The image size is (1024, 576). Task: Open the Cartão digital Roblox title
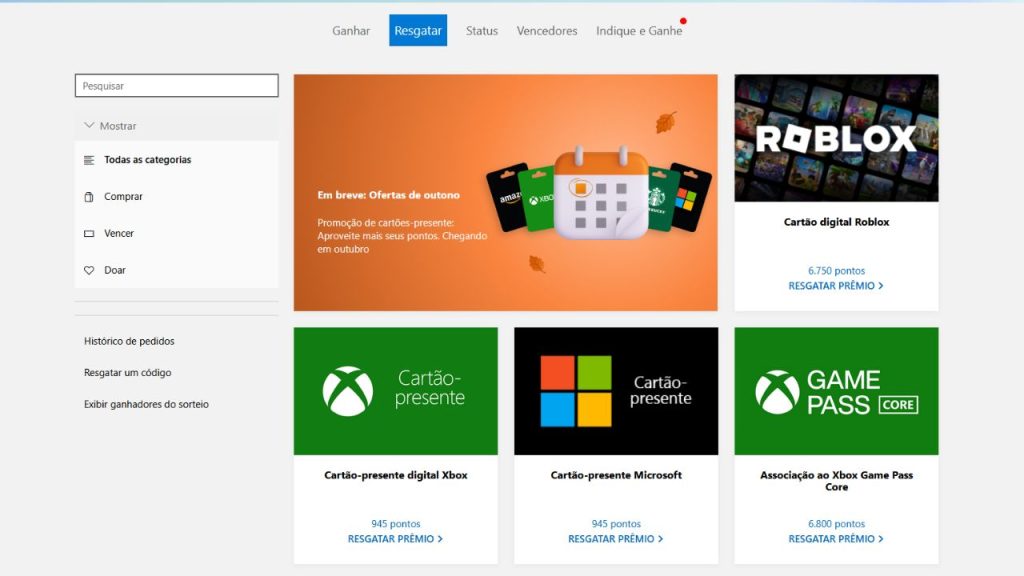(837, 222)
